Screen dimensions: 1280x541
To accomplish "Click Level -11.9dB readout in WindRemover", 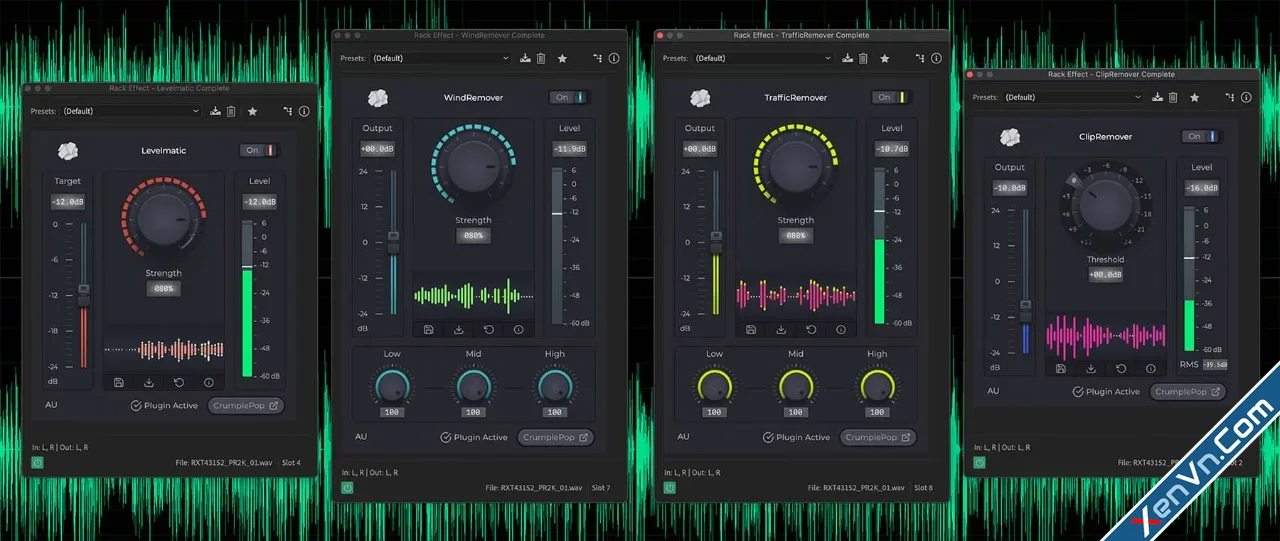I will point(570,148).
